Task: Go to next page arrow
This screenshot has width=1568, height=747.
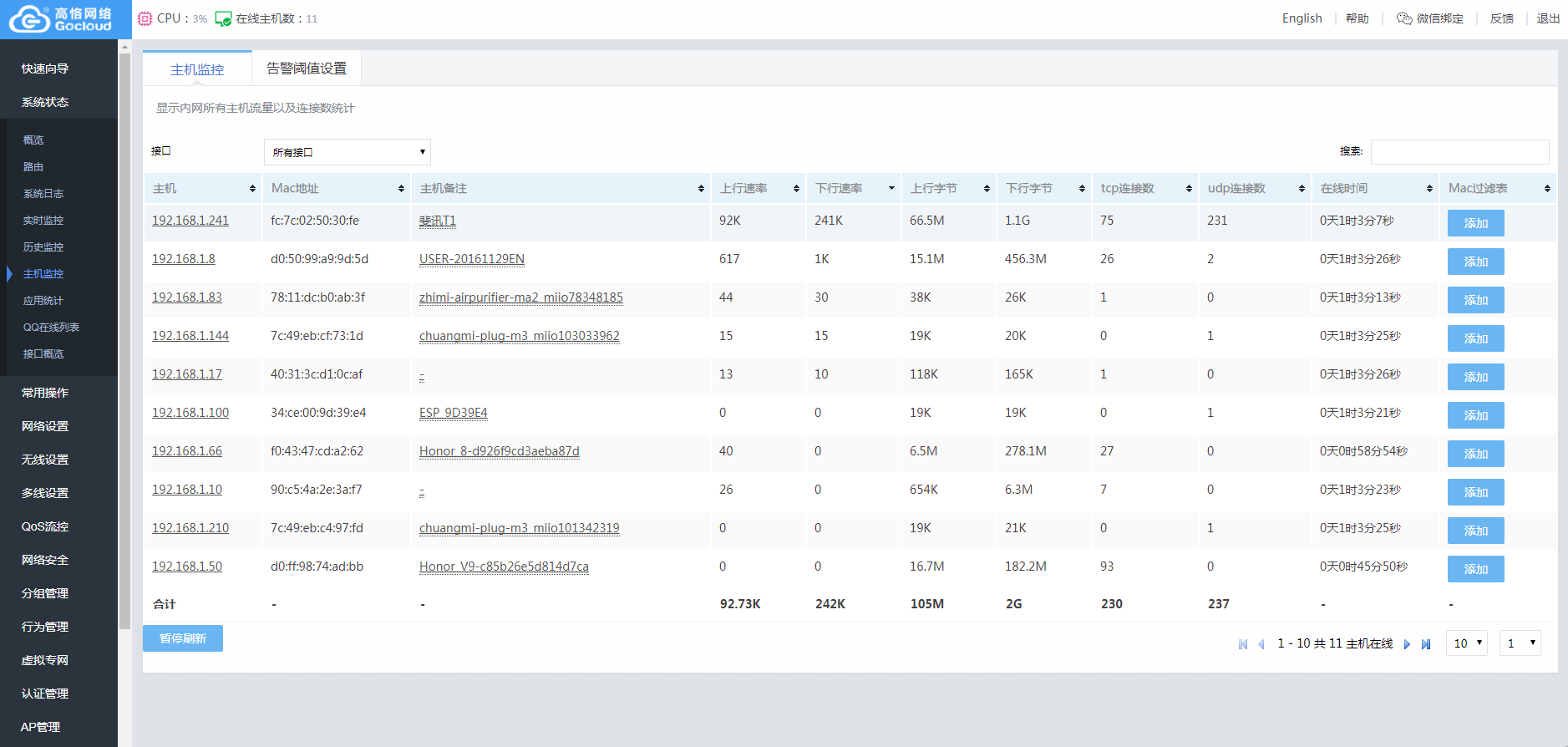Action: pyautogui.click(x=1407, y=644)
